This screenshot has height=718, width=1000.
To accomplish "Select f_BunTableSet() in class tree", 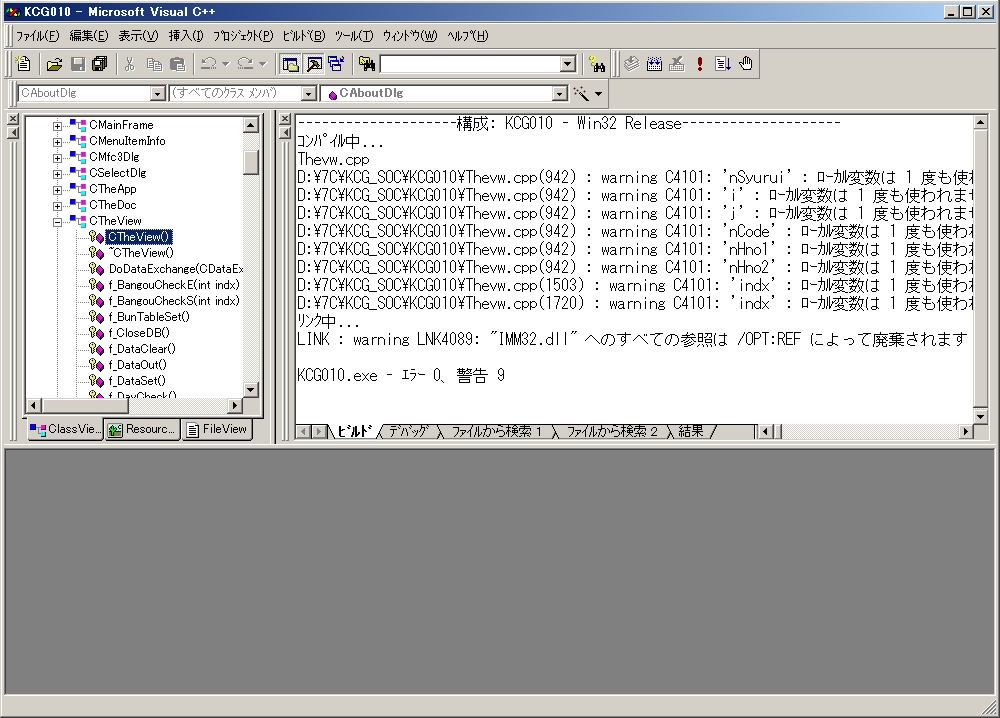I will pyautogui.click(x=149, y=317).
